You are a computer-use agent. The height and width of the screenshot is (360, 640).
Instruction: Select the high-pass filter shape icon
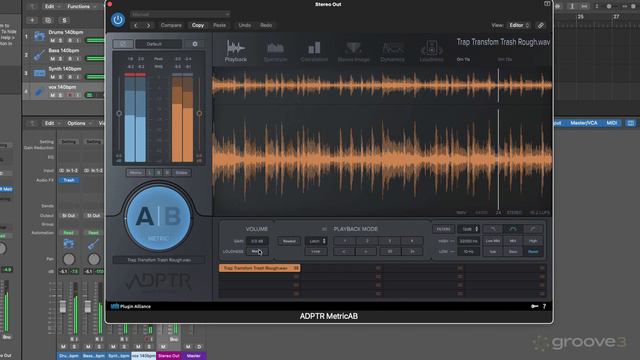tap(533, 229)
